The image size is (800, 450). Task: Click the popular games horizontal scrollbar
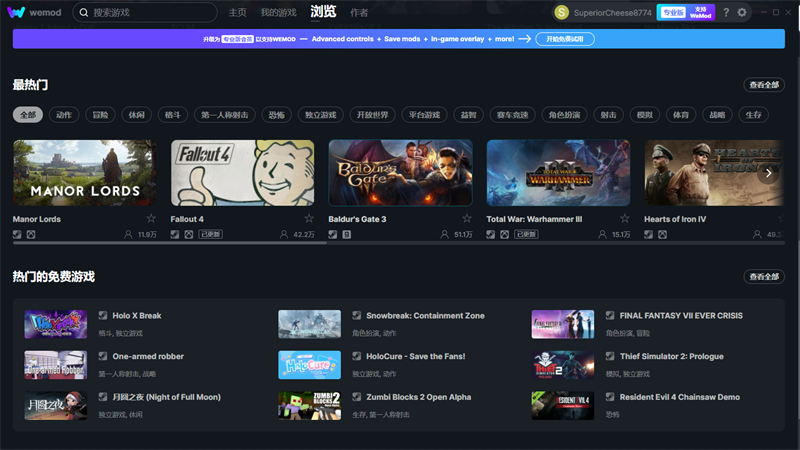coord(170,243)
